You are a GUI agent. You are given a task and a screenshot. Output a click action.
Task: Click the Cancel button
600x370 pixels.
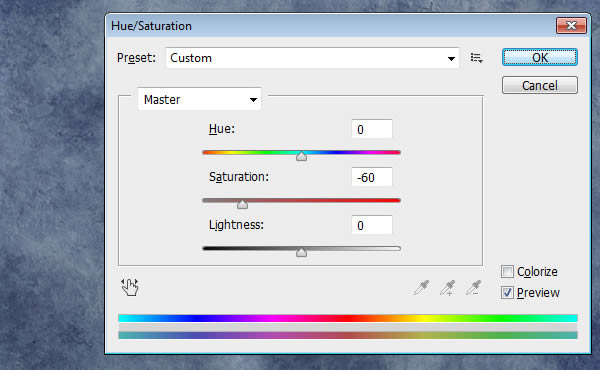tap(540, 85)
